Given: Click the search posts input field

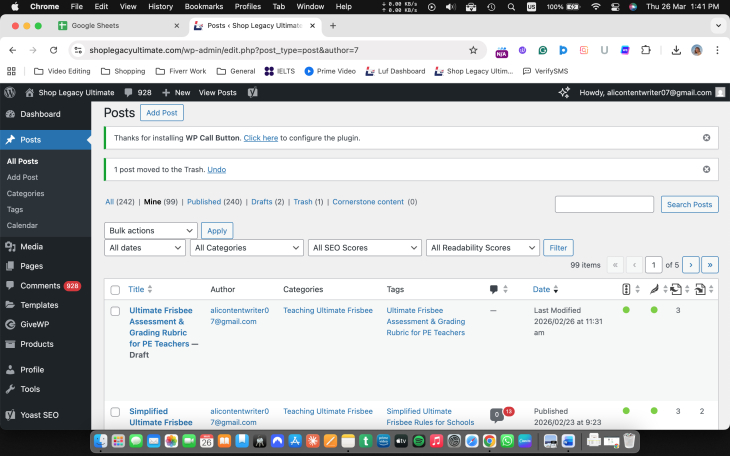Looking at the screenshot, I should click(x=604, y=204).
